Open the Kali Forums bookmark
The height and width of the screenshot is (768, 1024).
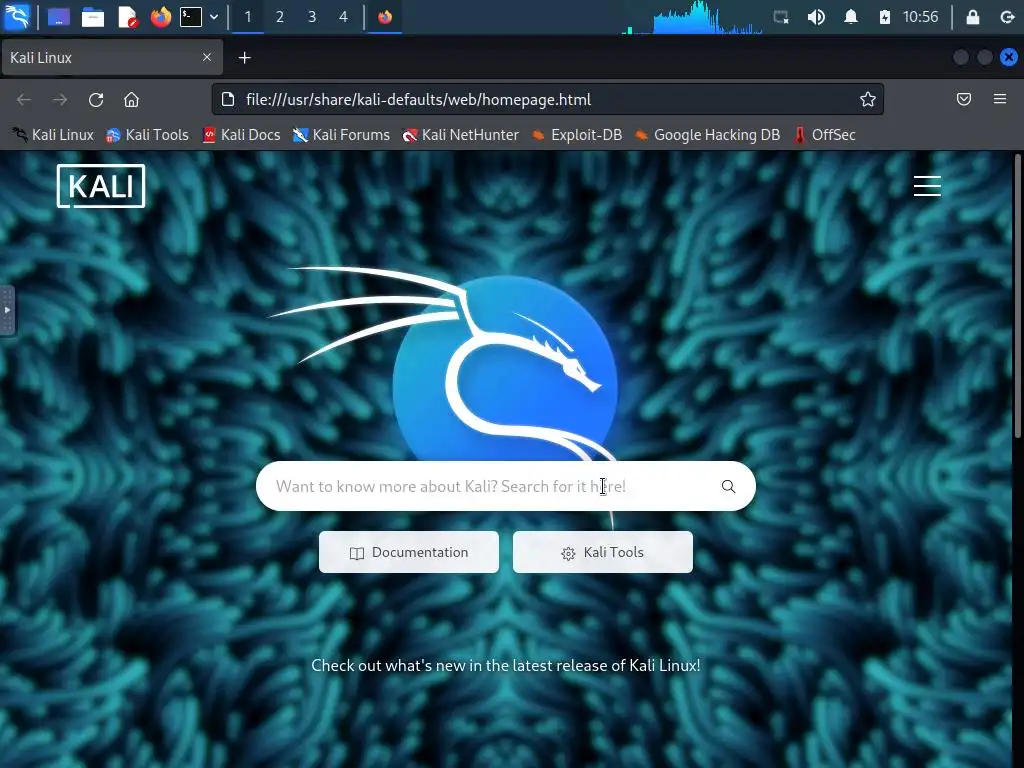pos(342,135)
